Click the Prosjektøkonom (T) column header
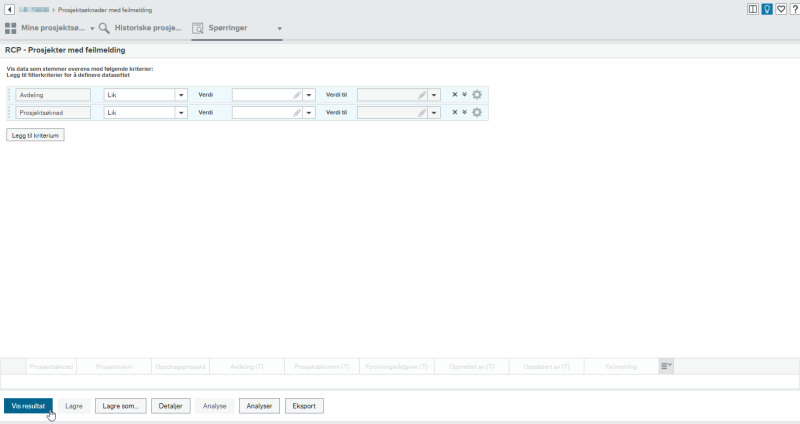This screenshot has height=424, width=800. 321,366
